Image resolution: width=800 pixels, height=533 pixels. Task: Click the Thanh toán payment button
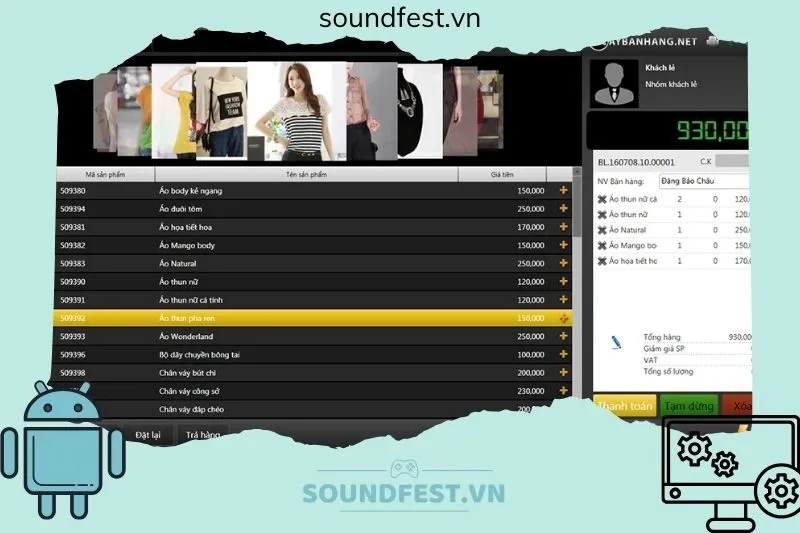624,406
